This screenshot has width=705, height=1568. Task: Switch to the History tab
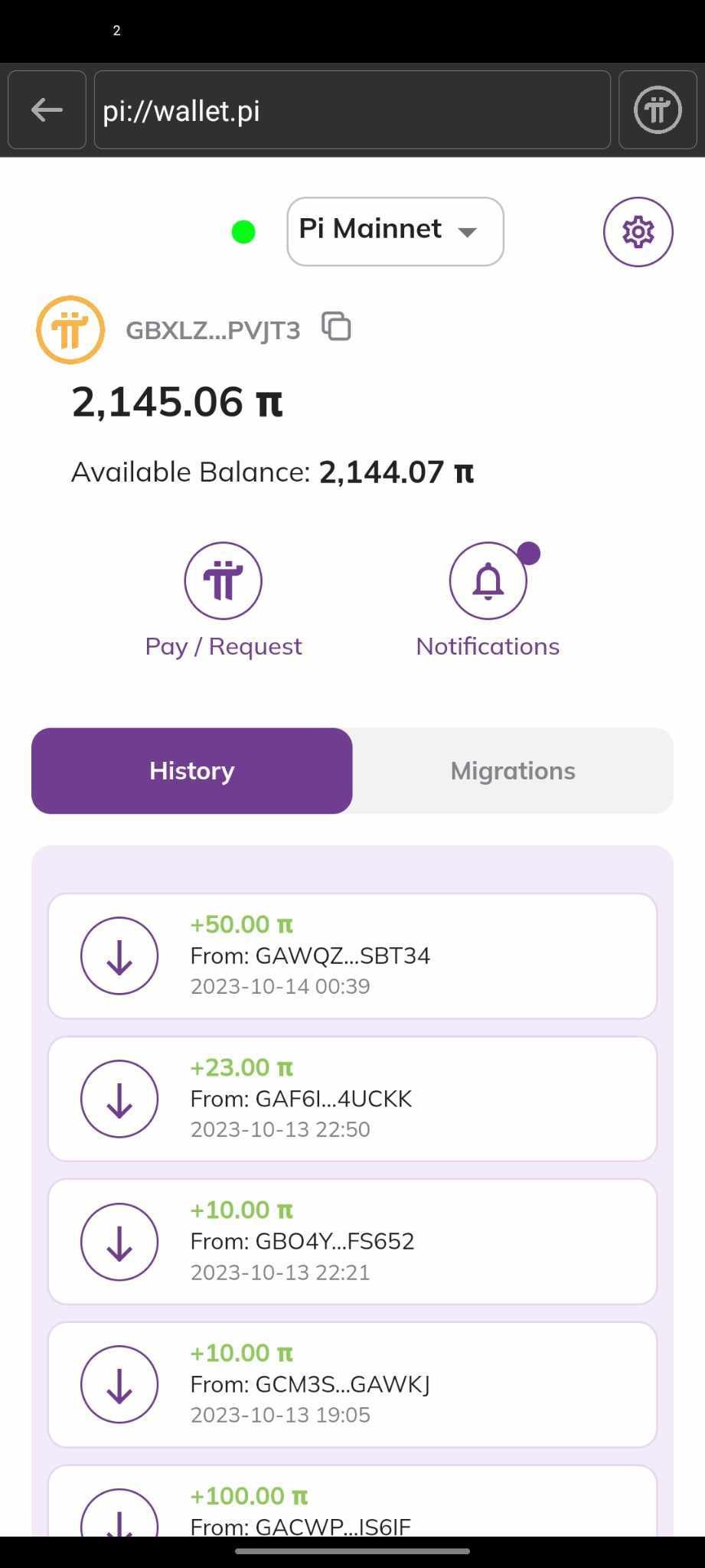(x=191, y=770)
